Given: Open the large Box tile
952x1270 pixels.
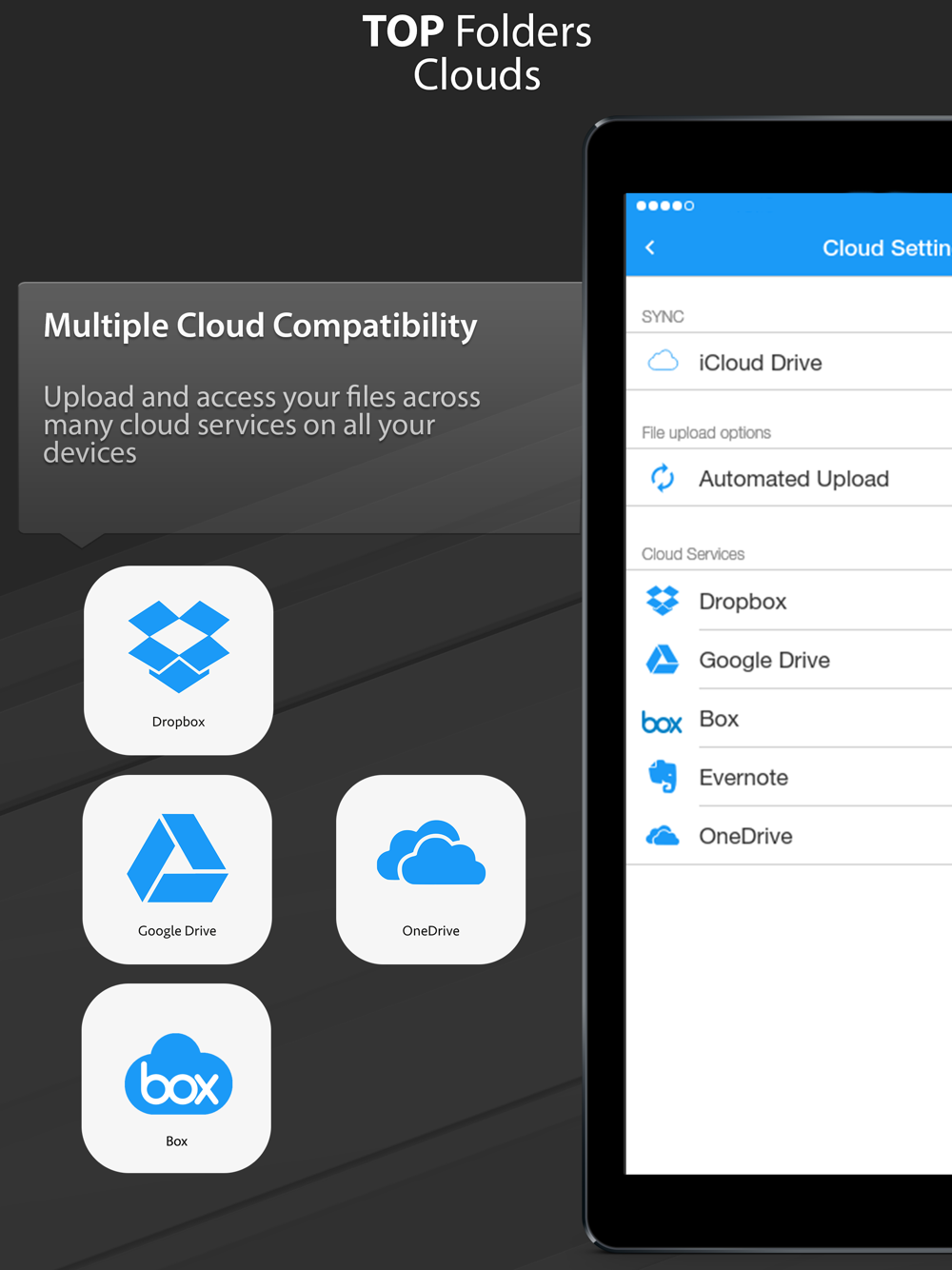Looking at the screenshot, I should (176, 1078).
